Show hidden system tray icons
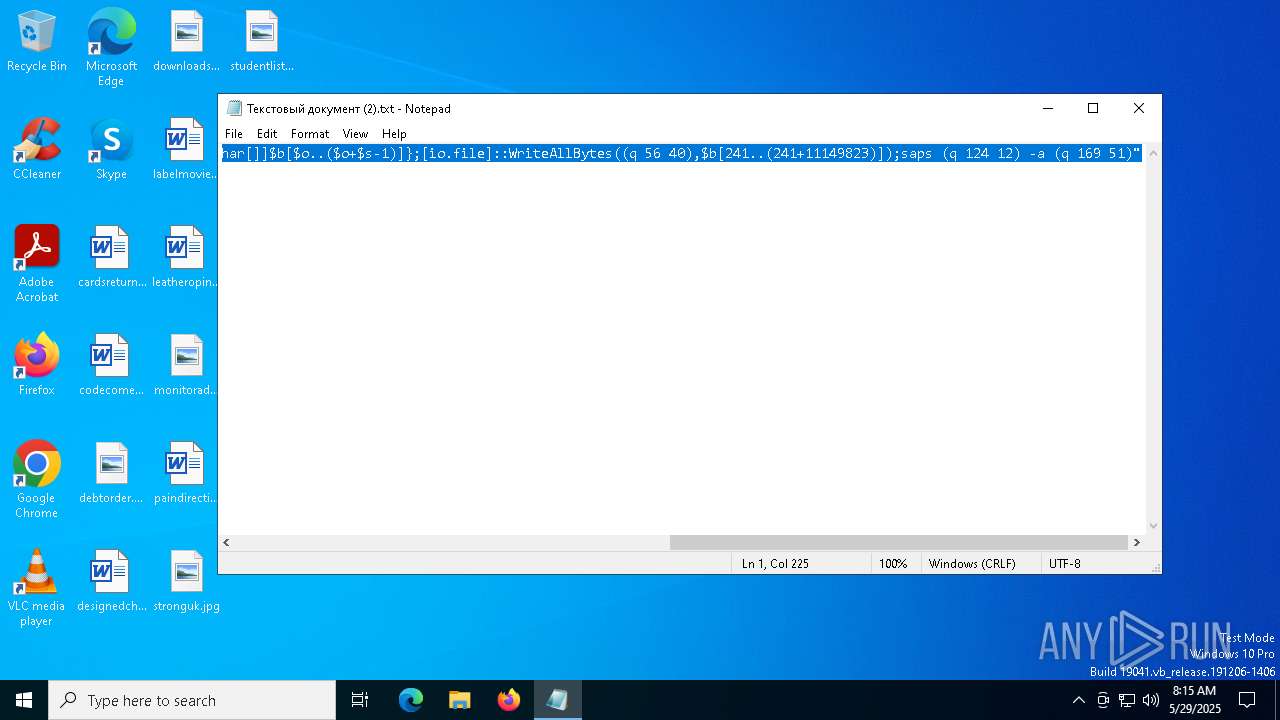The width and height of the screenshot is (1280, 720). coord(1078,700)
